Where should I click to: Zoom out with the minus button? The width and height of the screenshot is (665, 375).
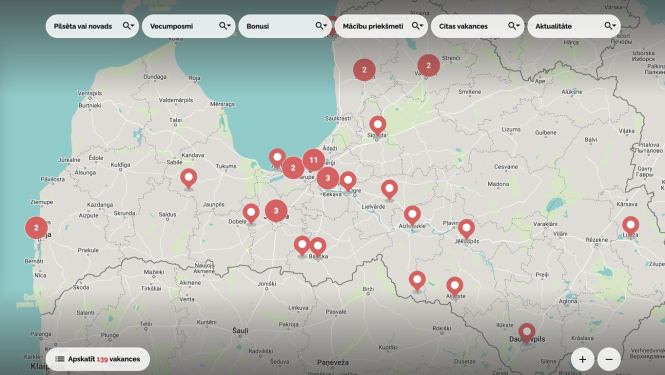coord(609,359)
